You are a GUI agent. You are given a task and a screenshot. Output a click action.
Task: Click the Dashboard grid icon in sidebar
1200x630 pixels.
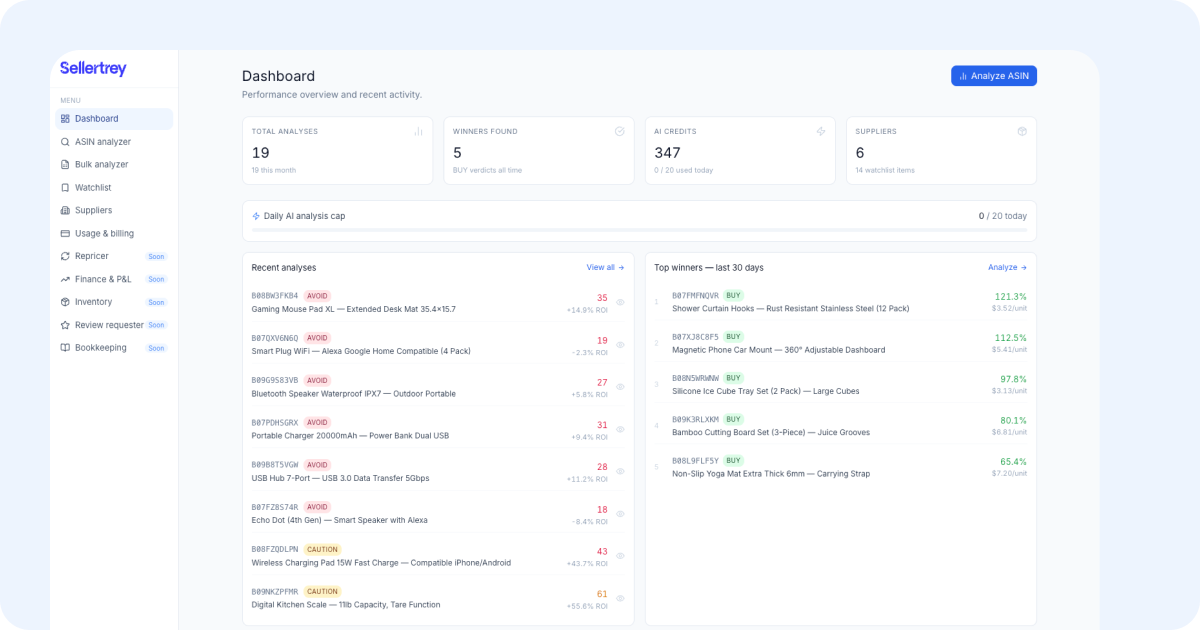[x=65, y=119]
